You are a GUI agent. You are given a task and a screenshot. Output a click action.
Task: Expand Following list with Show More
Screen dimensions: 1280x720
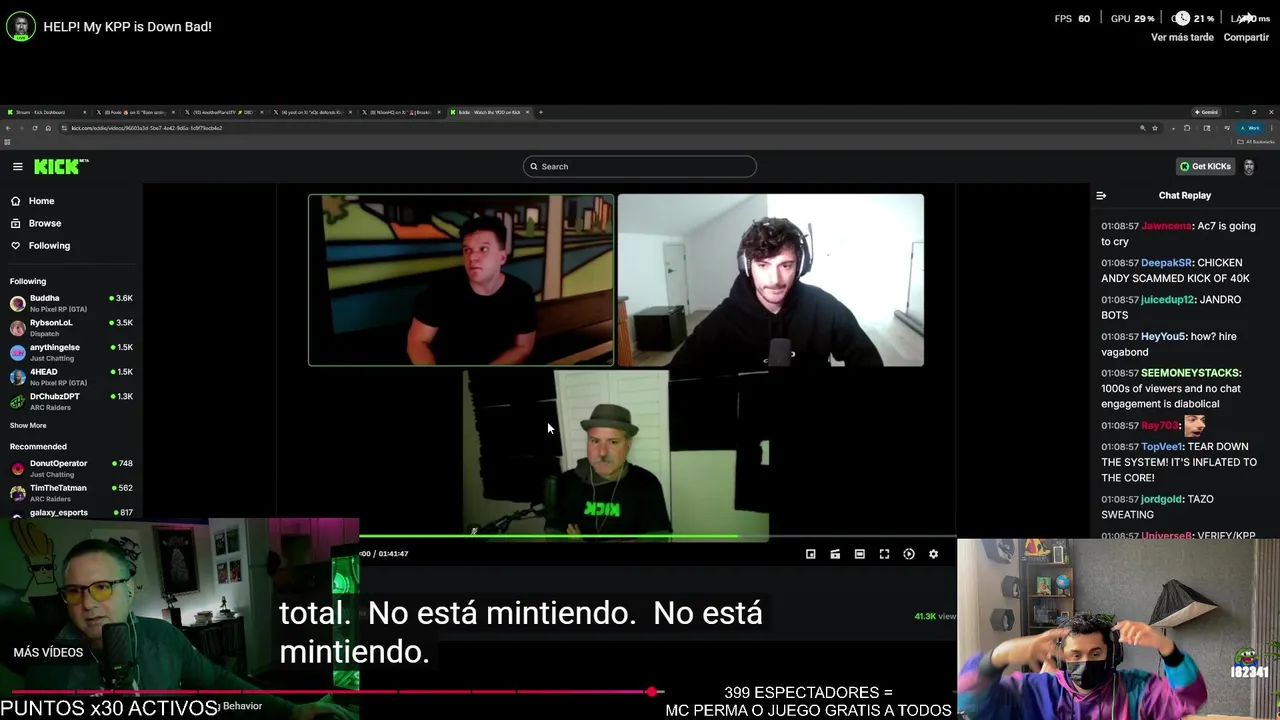(28, 425)
